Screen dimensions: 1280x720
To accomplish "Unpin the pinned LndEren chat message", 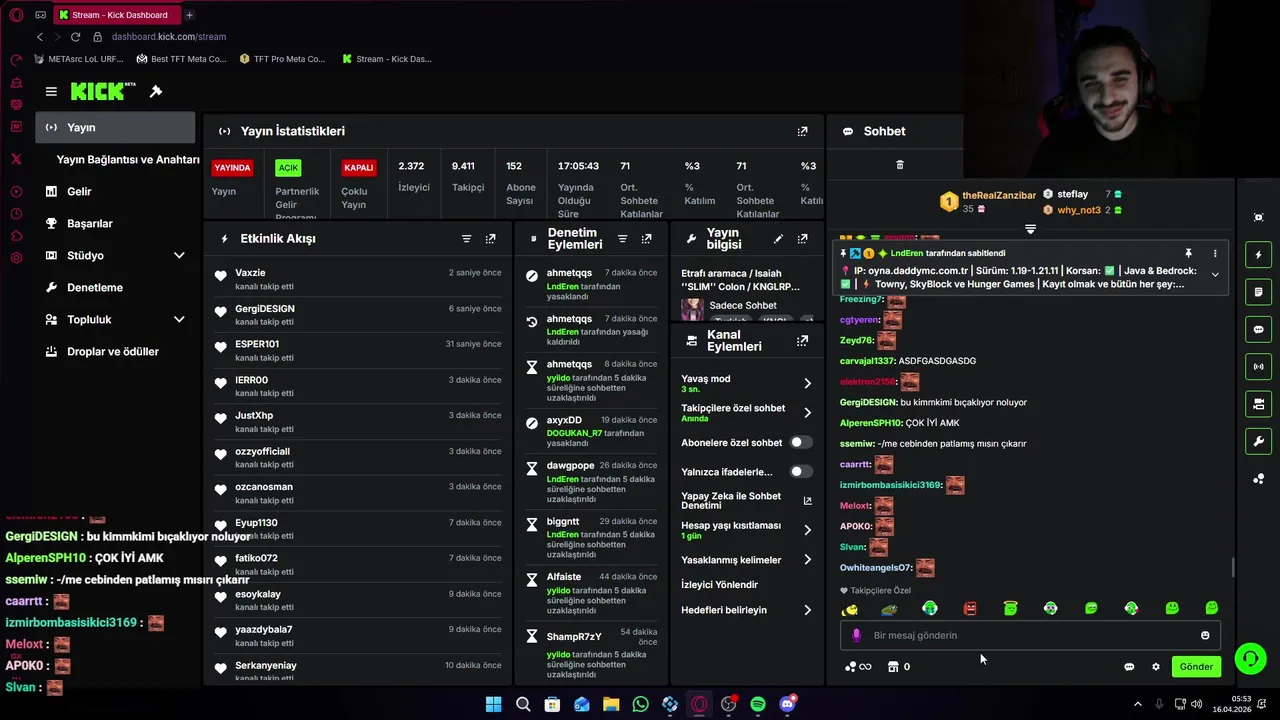I will click(x=1188, y=254).
